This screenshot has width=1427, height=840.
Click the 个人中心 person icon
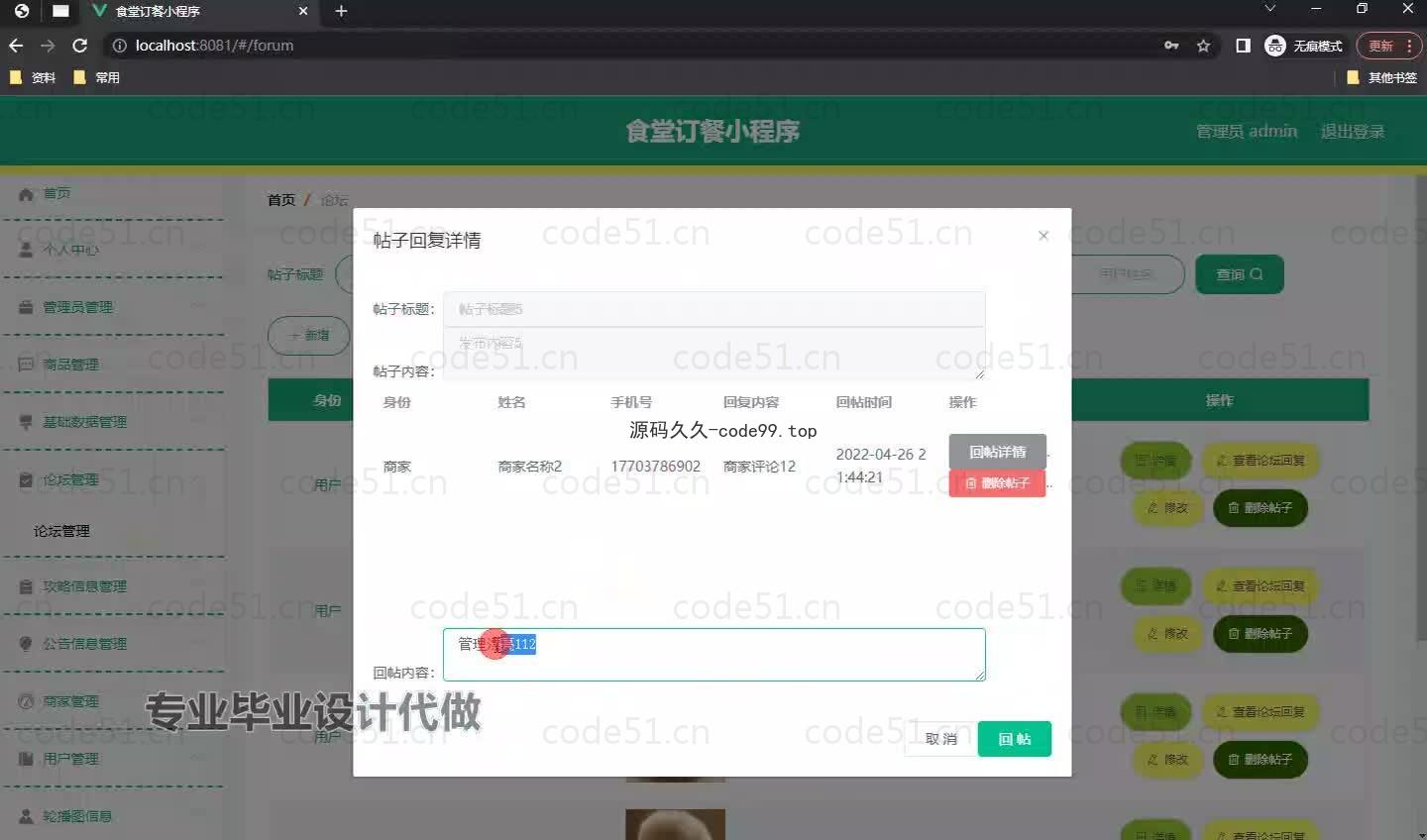click(x=26, y=250)
